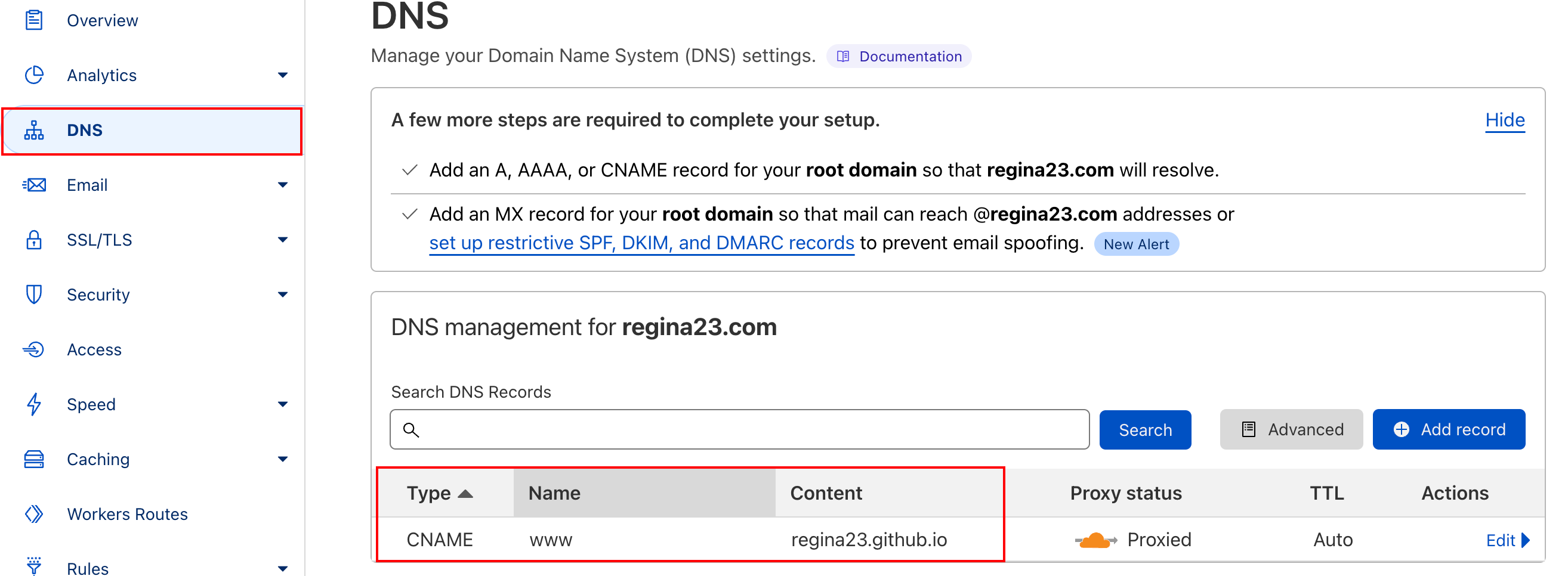Click the Speed lightning bolt icon
This screenshot has width=1568, height=576.
(x=34, y=404)
